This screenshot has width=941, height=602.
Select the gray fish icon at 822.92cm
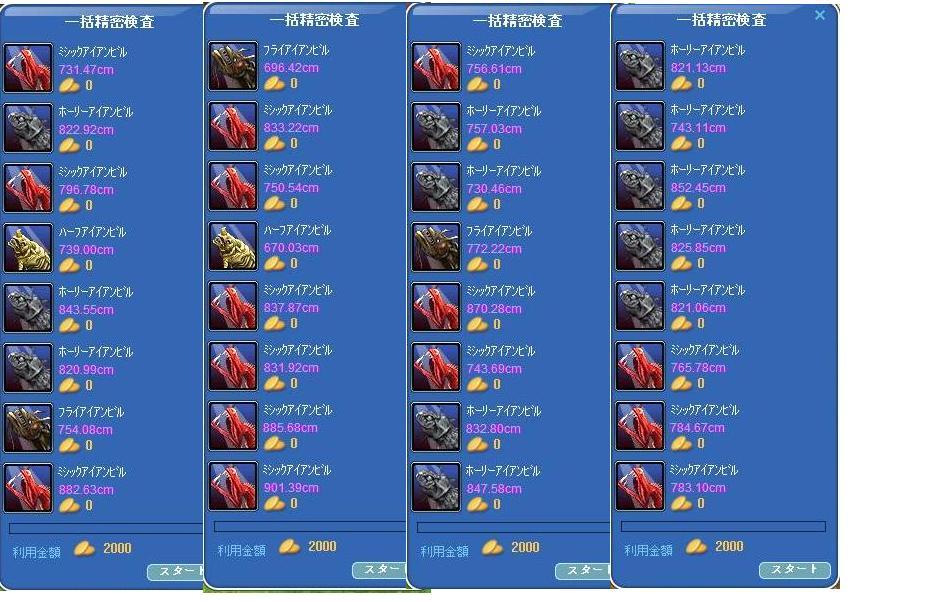[28, 128]
